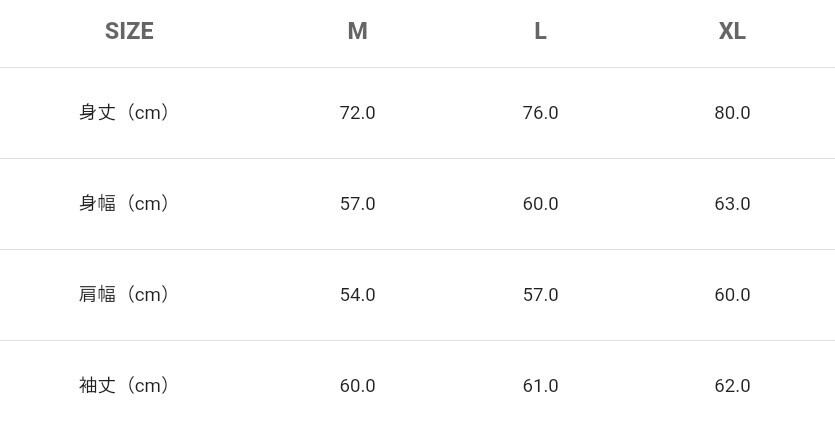This screenshot has width=835, height=428.
Task: Click the 80.0 body length value
Action: (x=732, y=113)
